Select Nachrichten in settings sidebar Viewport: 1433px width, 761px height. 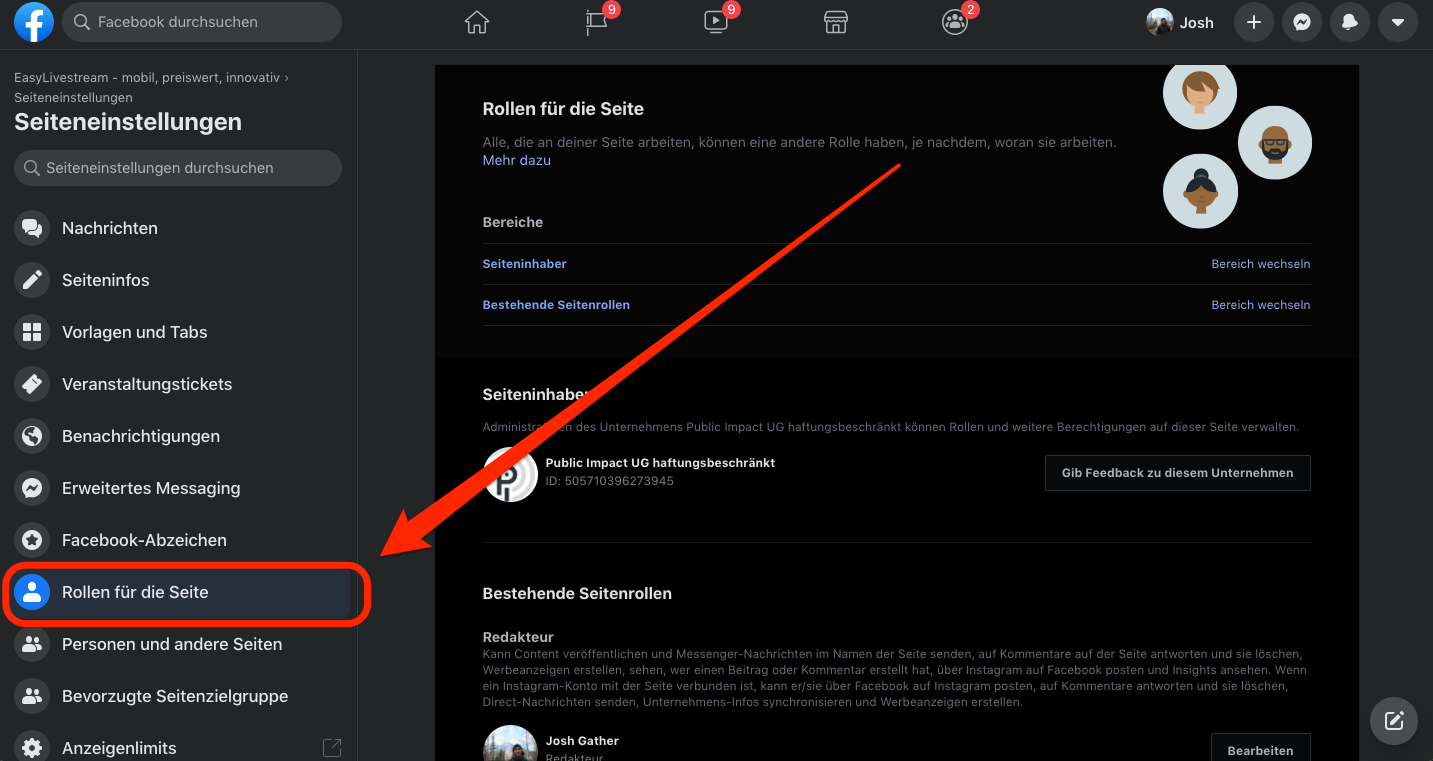[110, 228]
